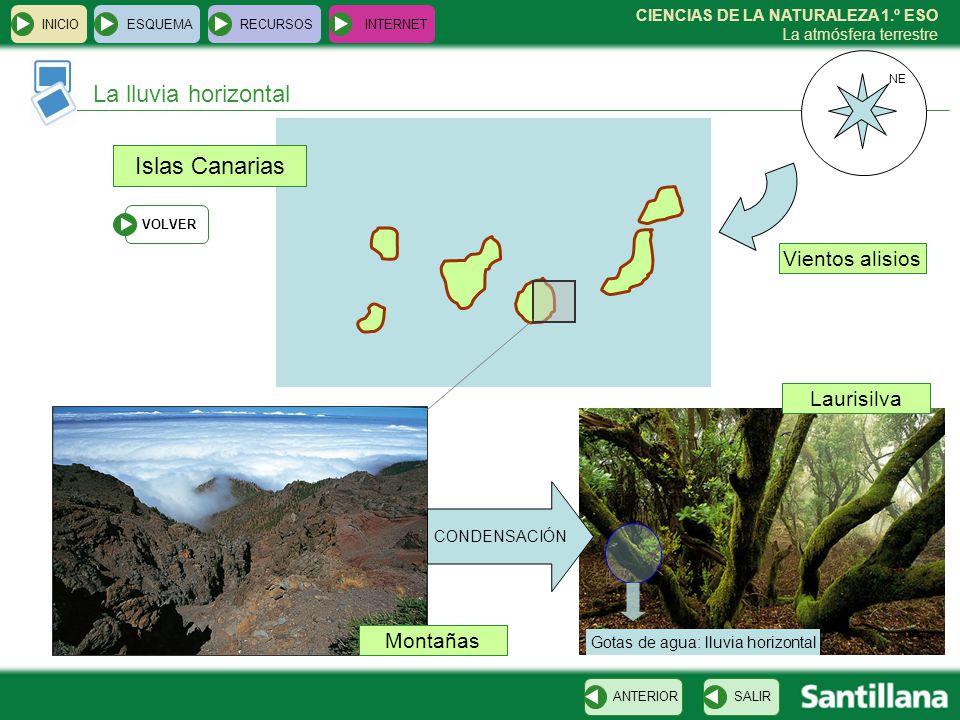Click the small southwestern island
Image resolution: width=960 pixels, height=720 pixels.
(371, 318)
